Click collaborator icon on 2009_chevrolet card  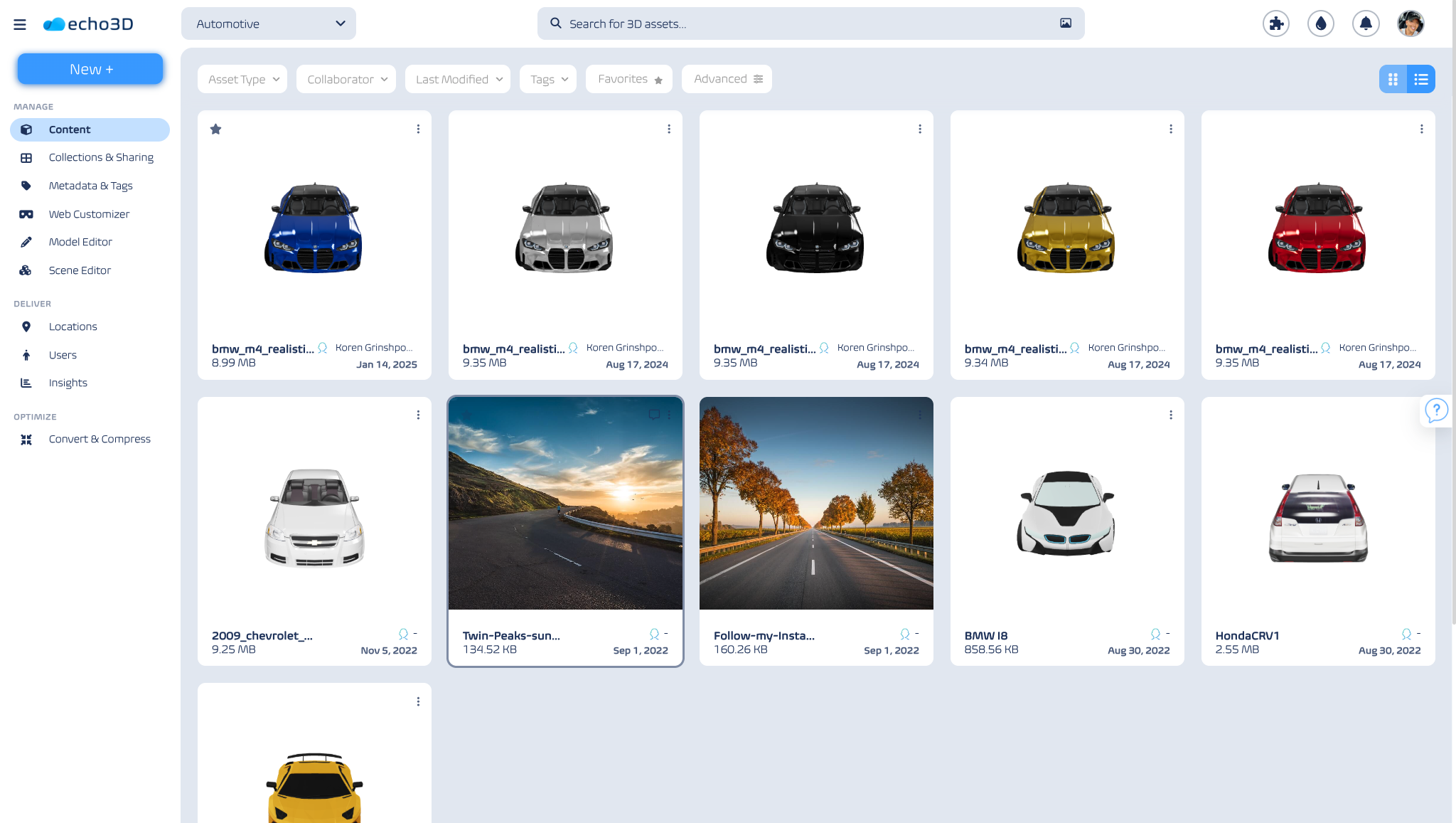[403, 634]
